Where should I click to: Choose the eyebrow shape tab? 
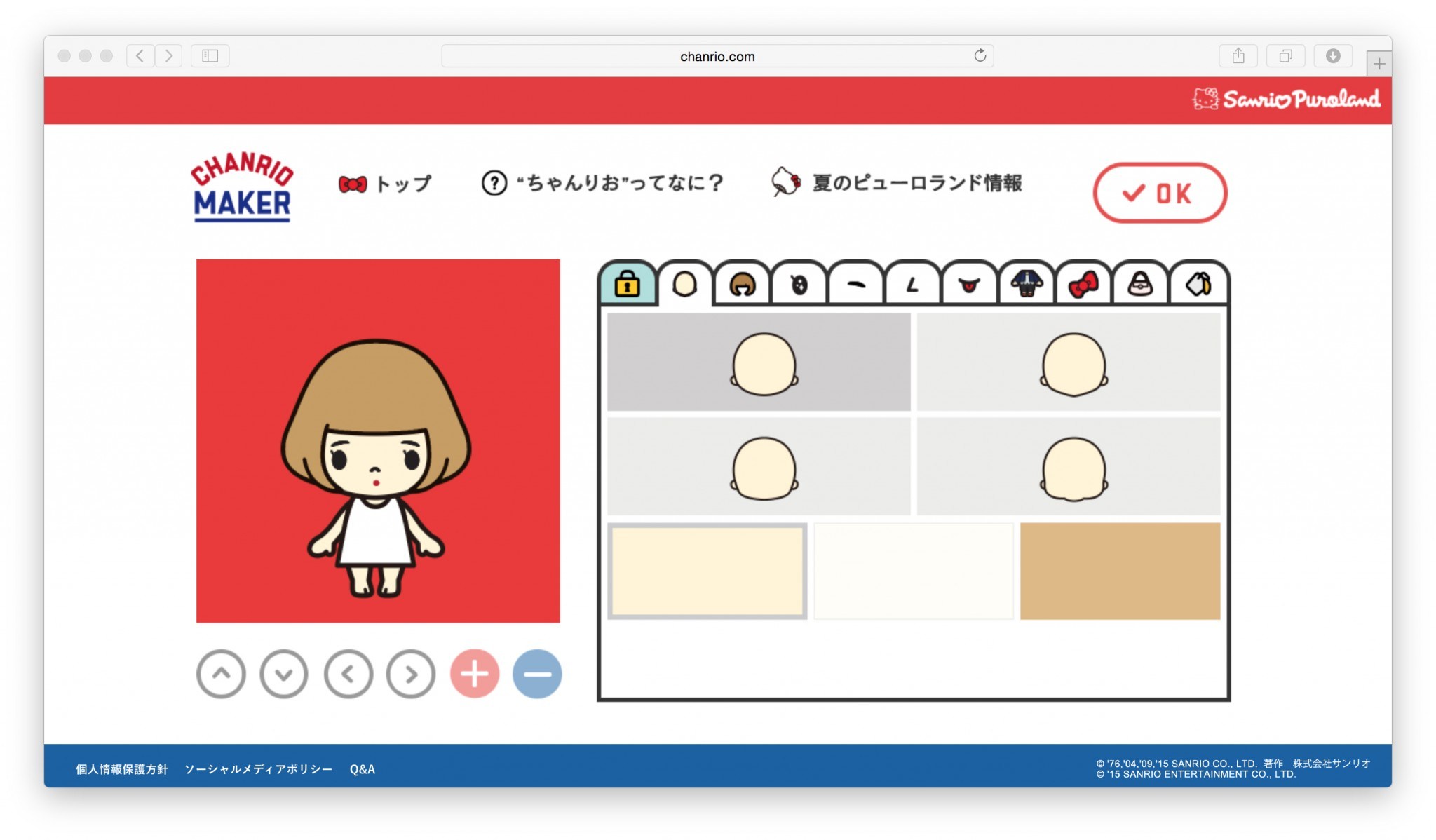856,285
